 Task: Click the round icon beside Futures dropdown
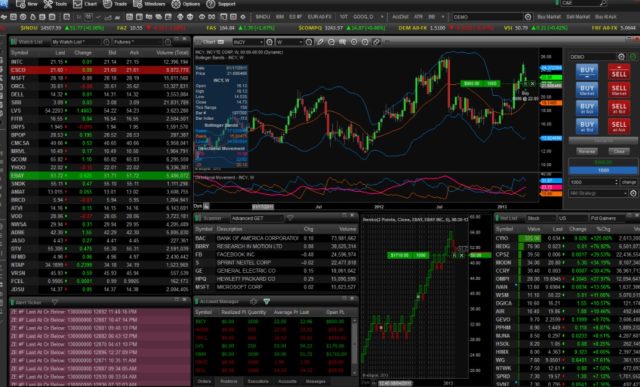click(168, 42)
